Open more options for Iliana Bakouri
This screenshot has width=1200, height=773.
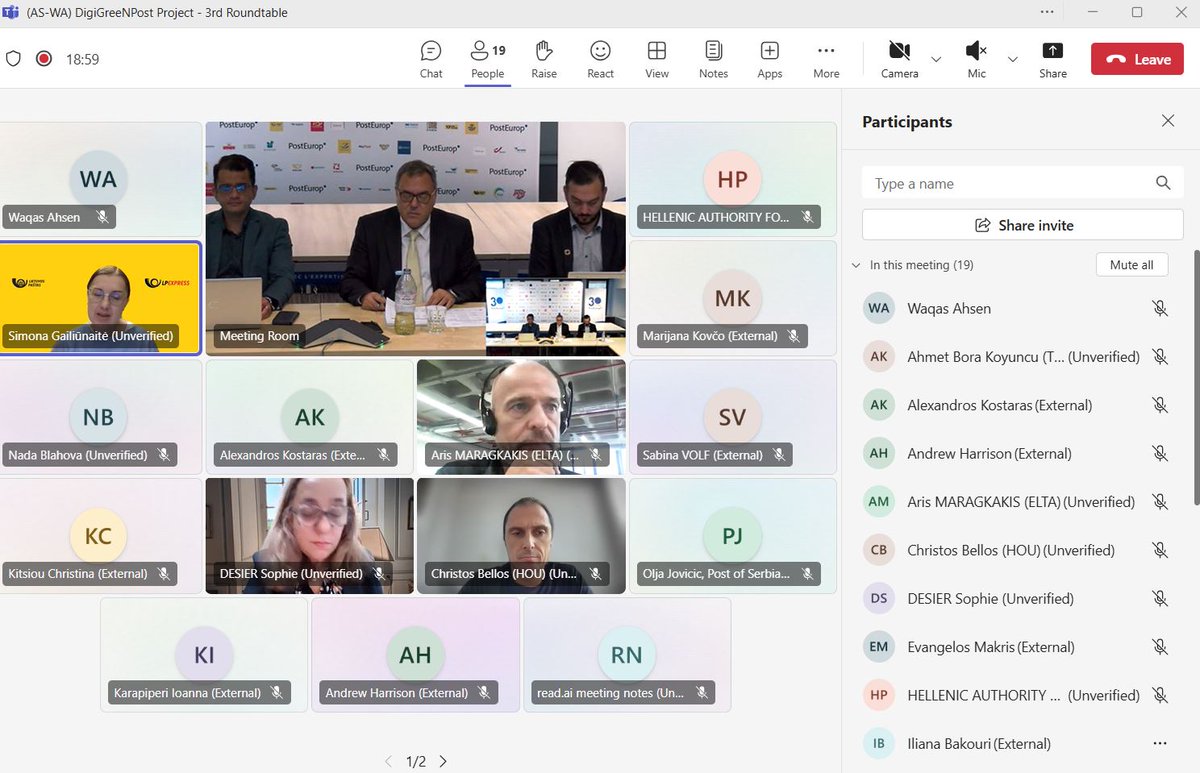click(1159, 743)
